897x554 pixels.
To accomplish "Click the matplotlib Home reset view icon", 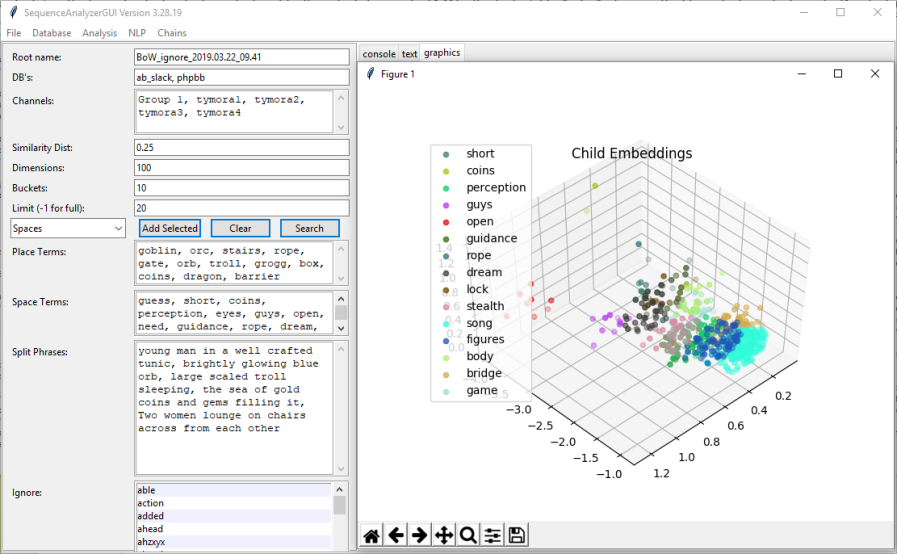I will tap(371, 536).
